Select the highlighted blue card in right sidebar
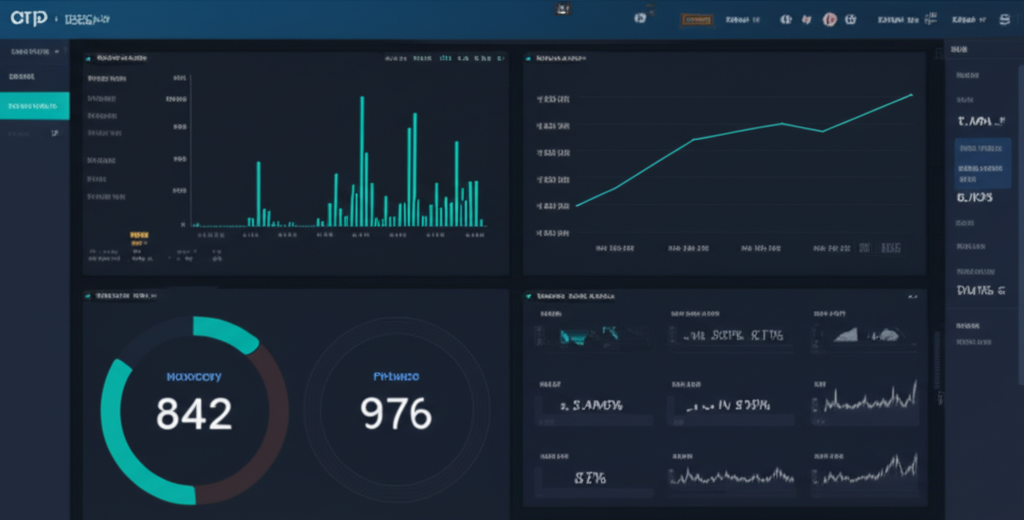This screenshot has width=1024, height=520. coord(982,162)
